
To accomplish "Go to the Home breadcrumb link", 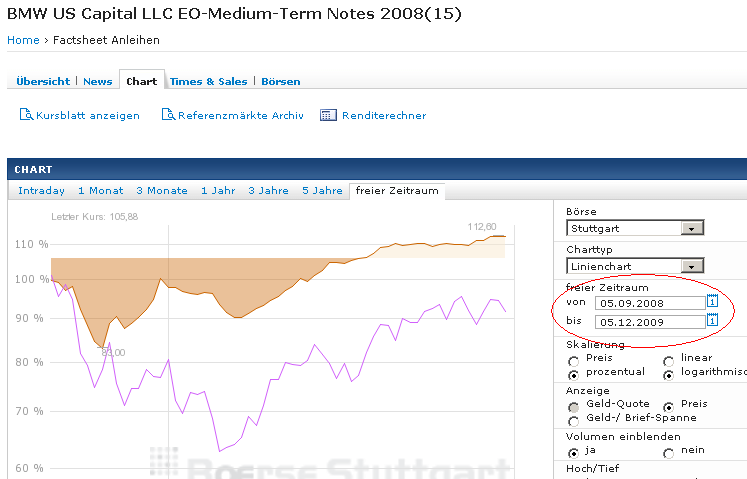I will [23, 40].
